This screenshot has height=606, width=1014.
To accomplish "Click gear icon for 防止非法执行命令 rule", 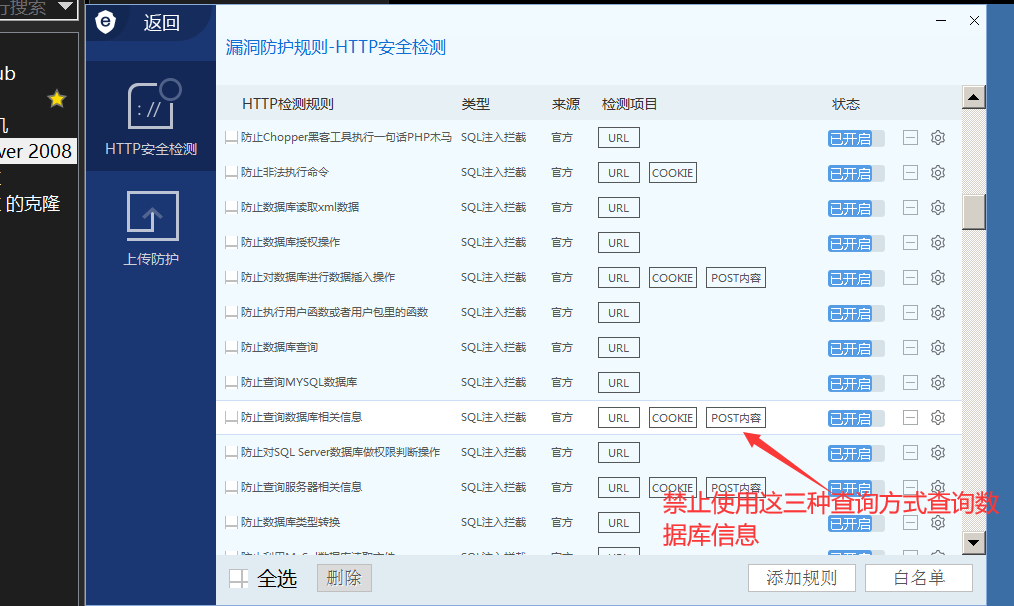I will [x=937, y=173].
